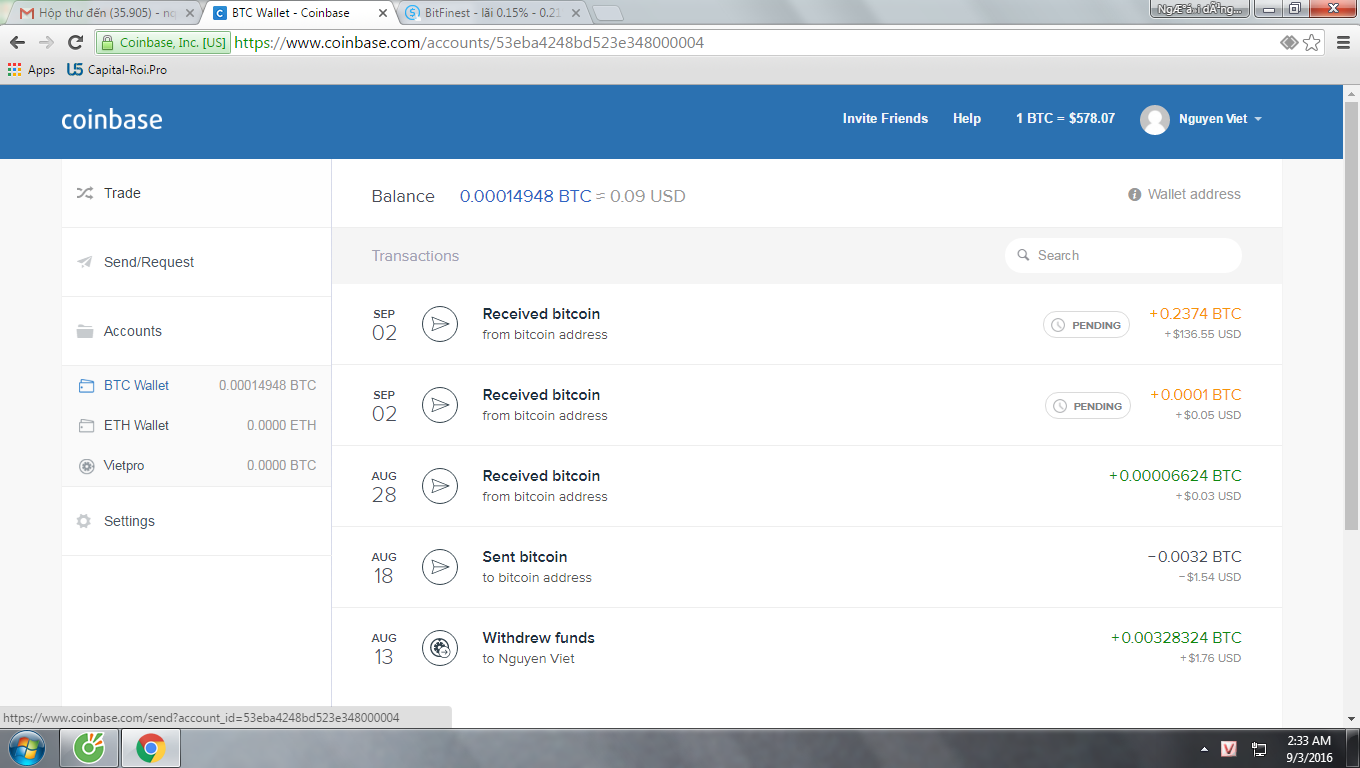The image size is (1360, 768).
Task: Click the search magnifier icon
Action: [1023, 255]
